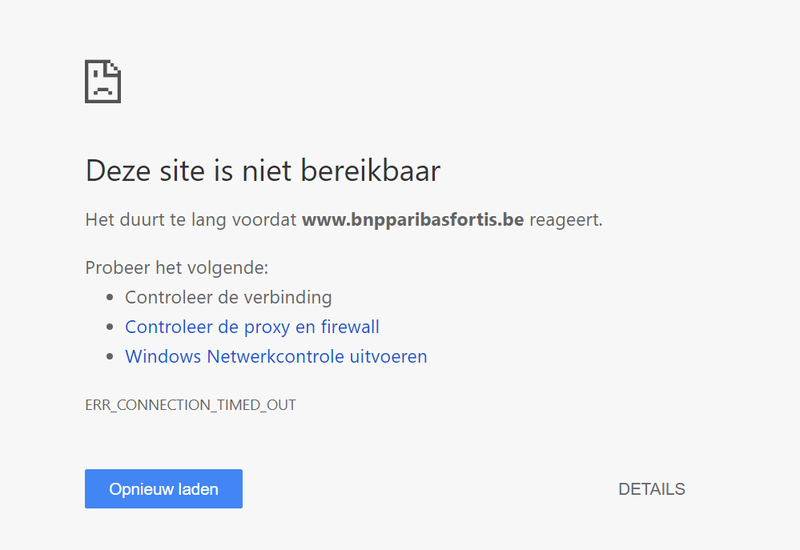The height and width of the screenshot is (550, 800).
Task: Click the 'Controleer de verbinding' suggestion text
Action: [x=229, y=297]
